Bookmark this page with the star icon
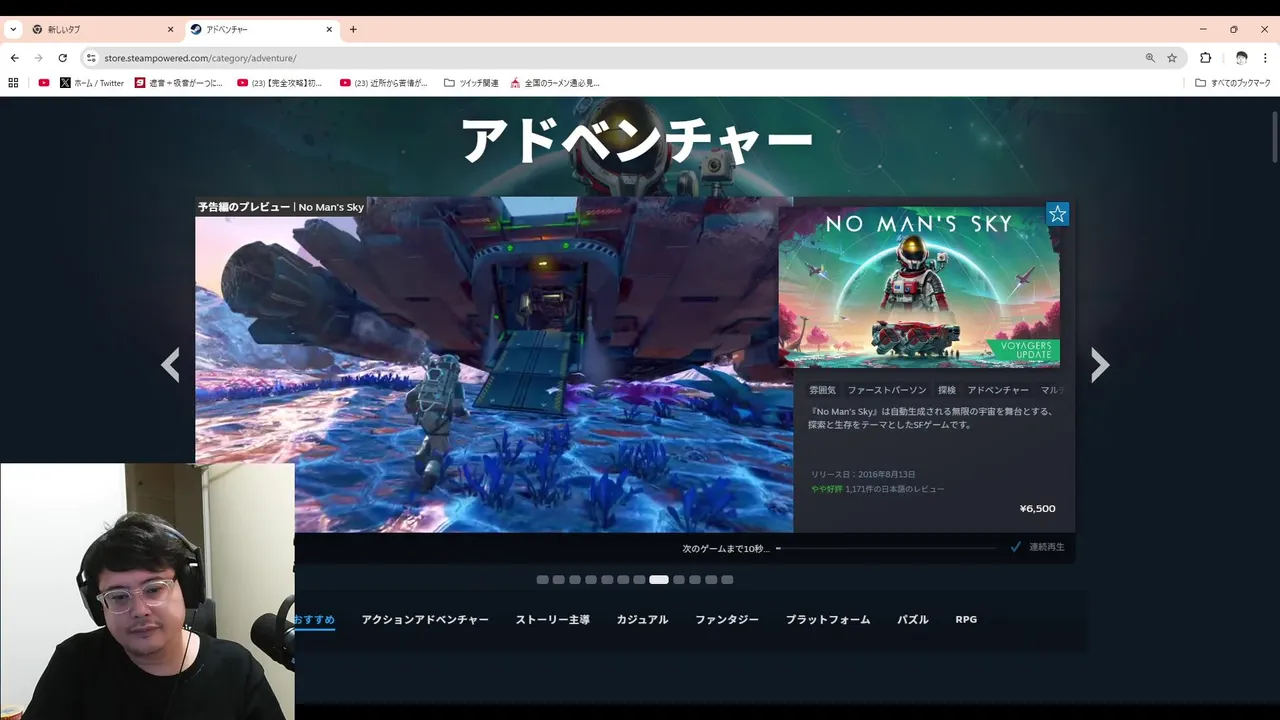 point(1172,58)
